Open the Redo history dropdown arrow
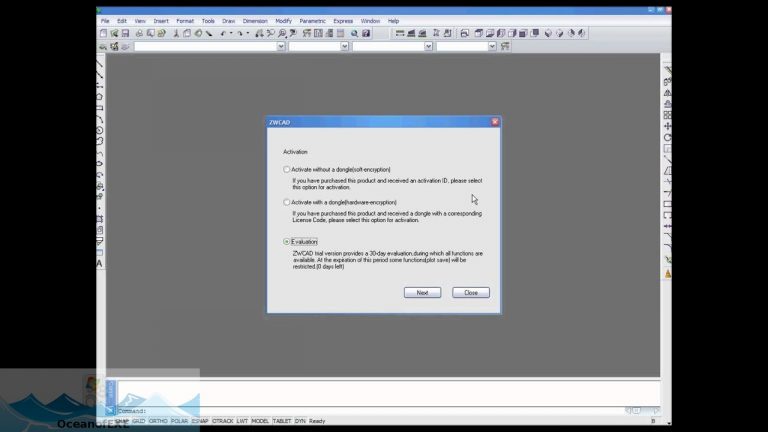This screenshot has height=432, width=768. (248, 33)
